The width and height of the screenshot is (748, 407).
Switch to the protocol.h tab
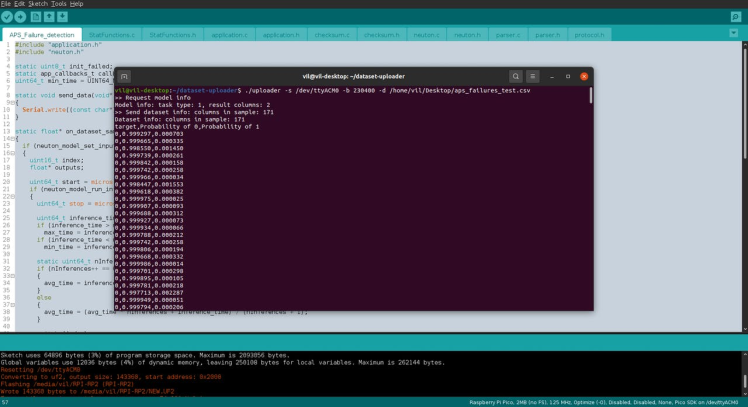tap(588, 35)
